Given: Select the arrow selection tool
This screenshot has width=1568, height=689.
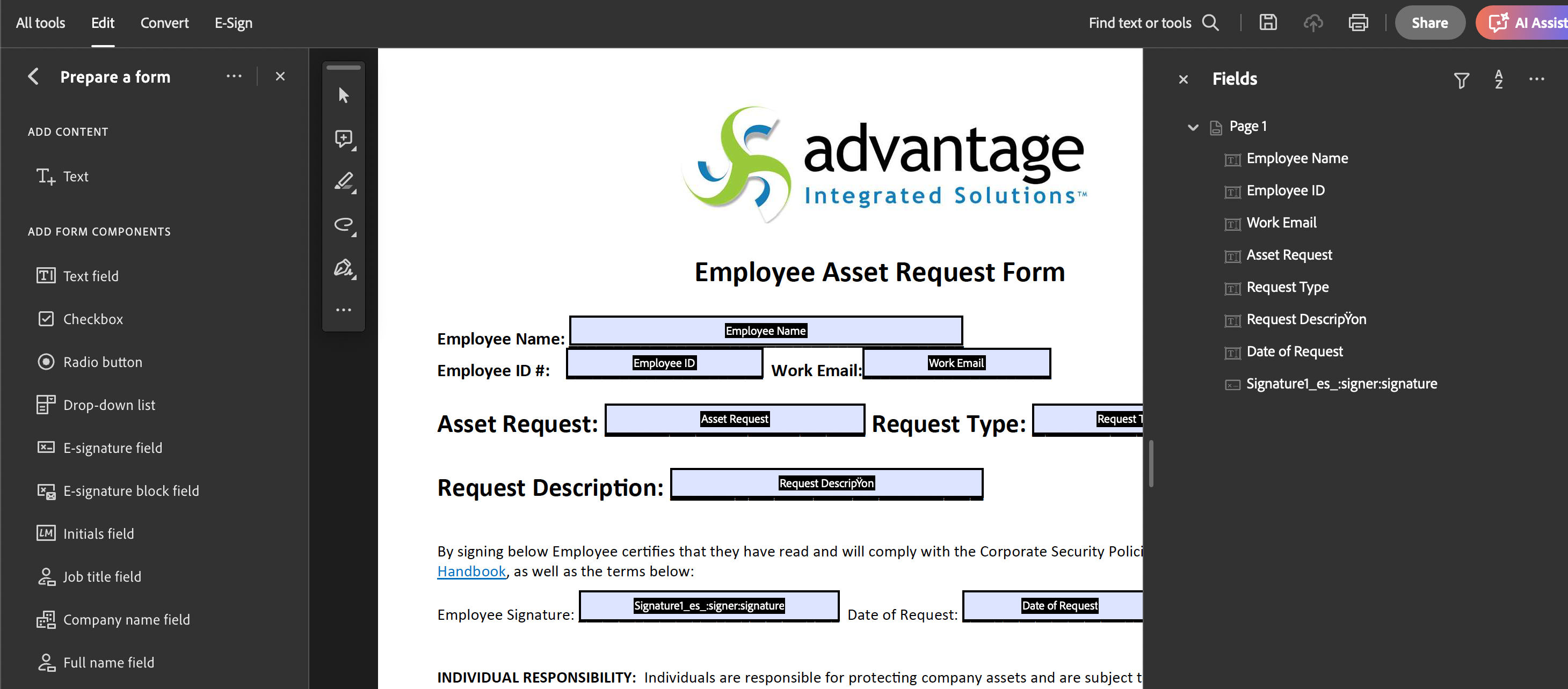Looking at the screenshot, I should (x=343, y=96).
